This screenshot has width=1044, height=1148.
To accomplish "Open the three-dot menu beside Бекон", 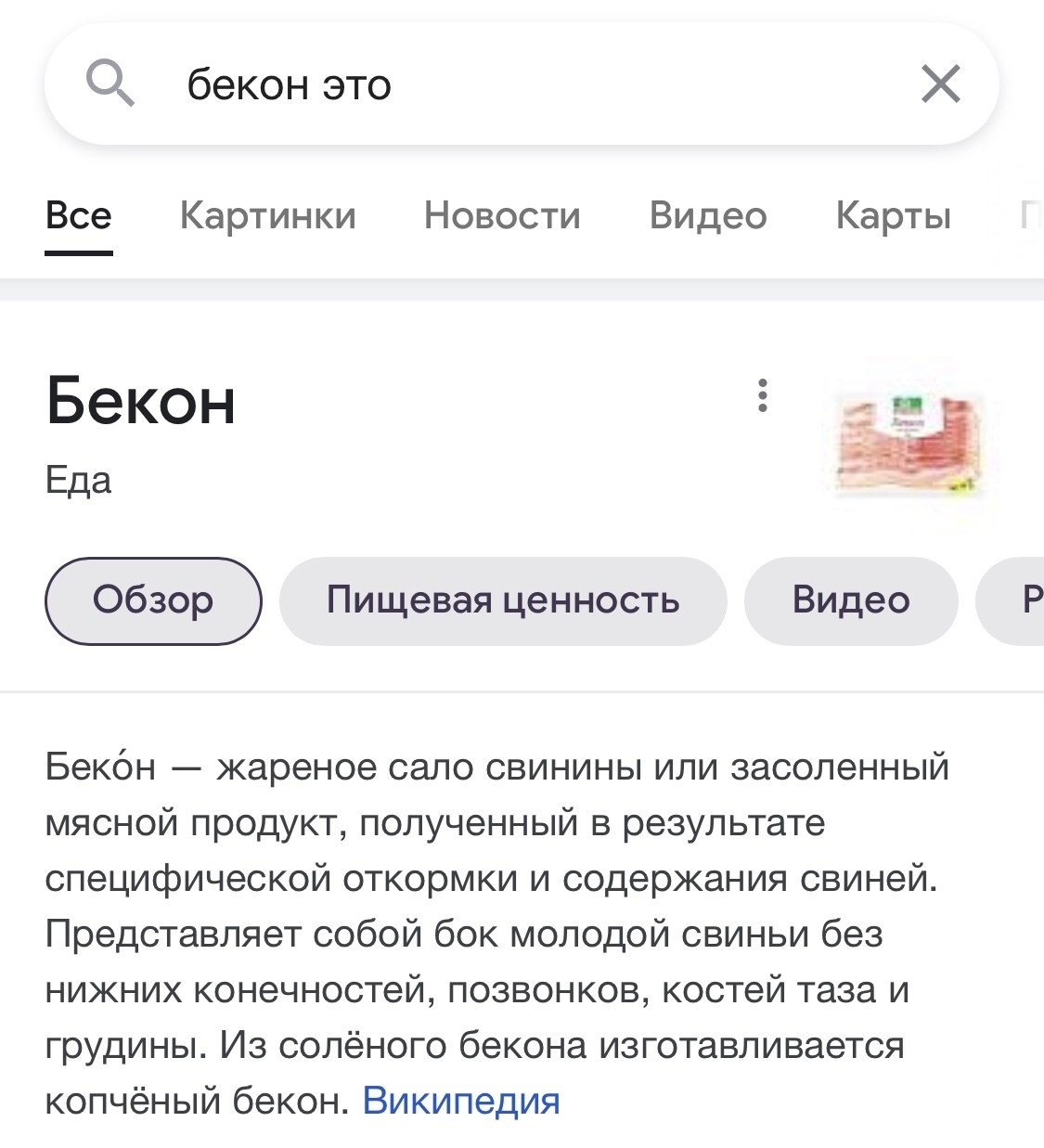I will (x=762, y=395).
